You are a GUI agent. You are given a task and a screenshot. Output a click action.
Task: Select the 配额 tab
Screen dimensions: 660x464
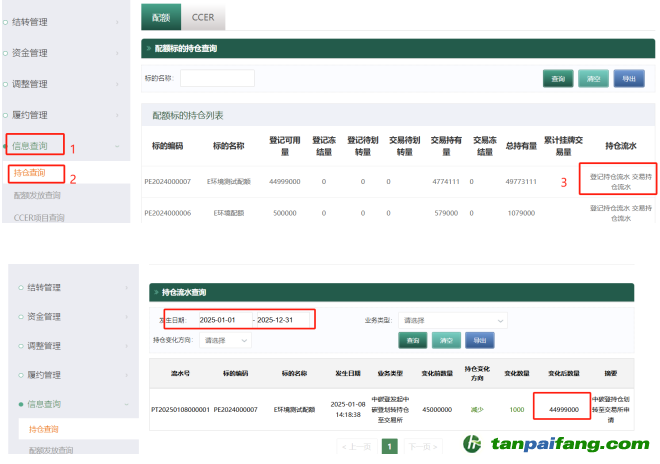160,16
